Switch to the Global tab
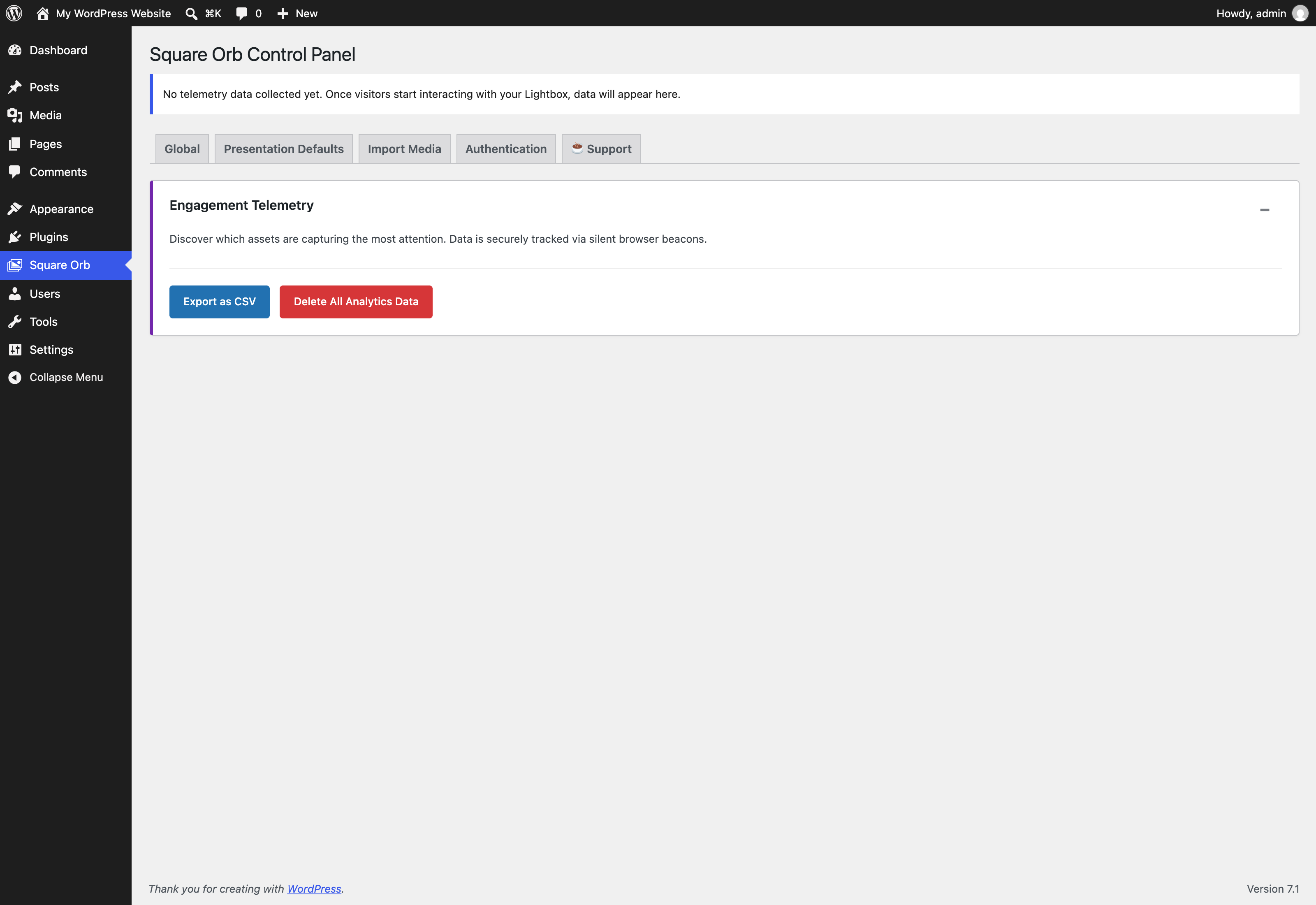Screen dimensions: 1316x905 click(x=182, y=149)
